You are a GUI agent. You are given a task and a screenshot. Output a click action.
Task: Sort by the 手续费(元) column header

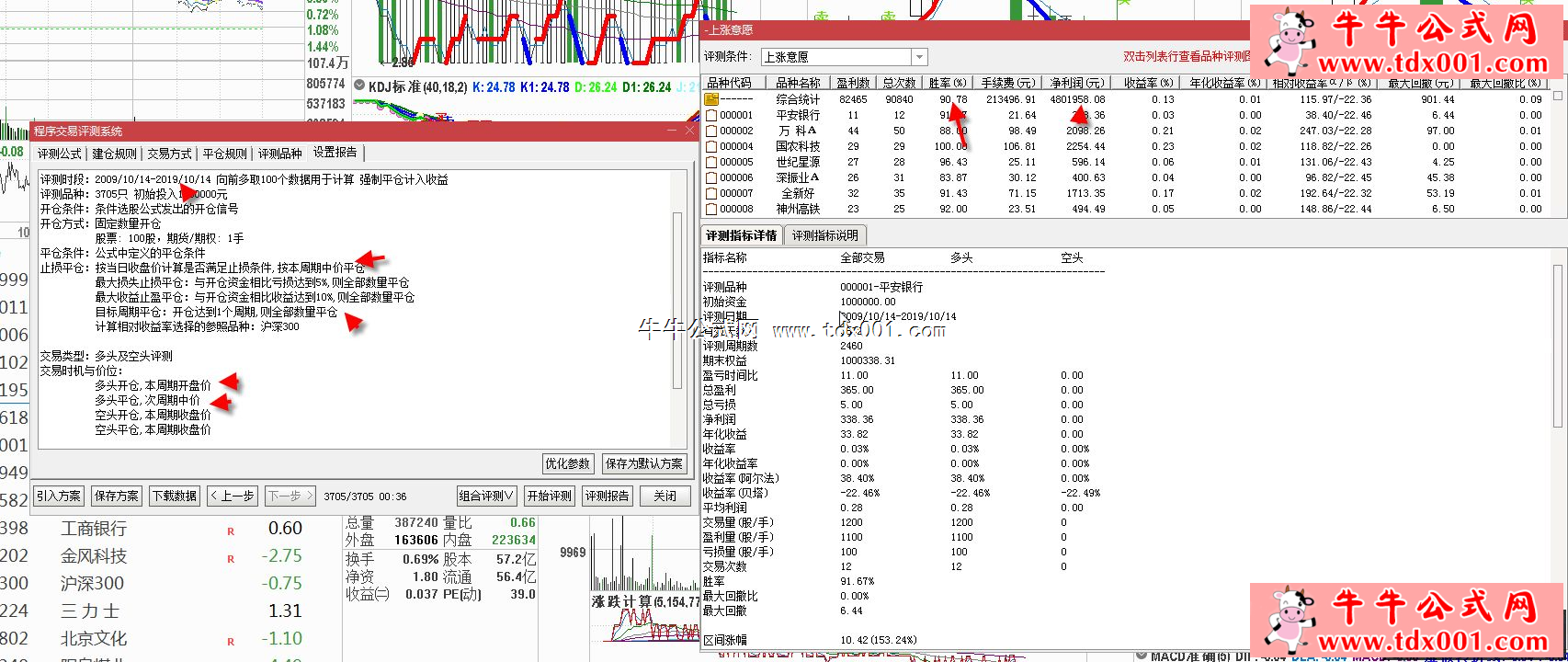(x=1007, y=83)
